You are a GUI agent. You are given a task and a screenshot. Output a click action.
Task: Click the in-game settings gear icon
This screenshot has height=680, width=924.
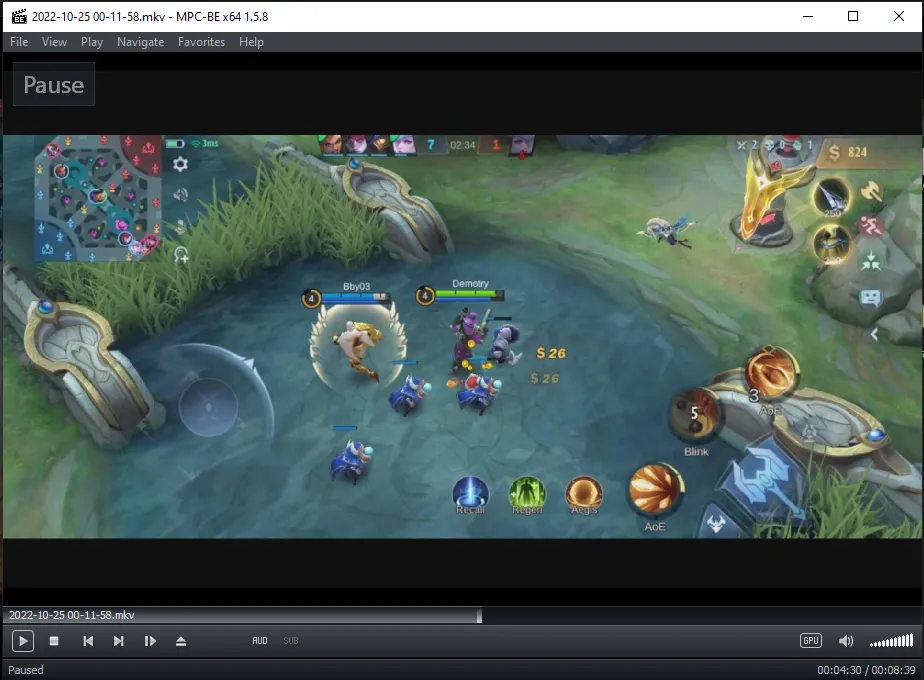(x=180, y=164)
